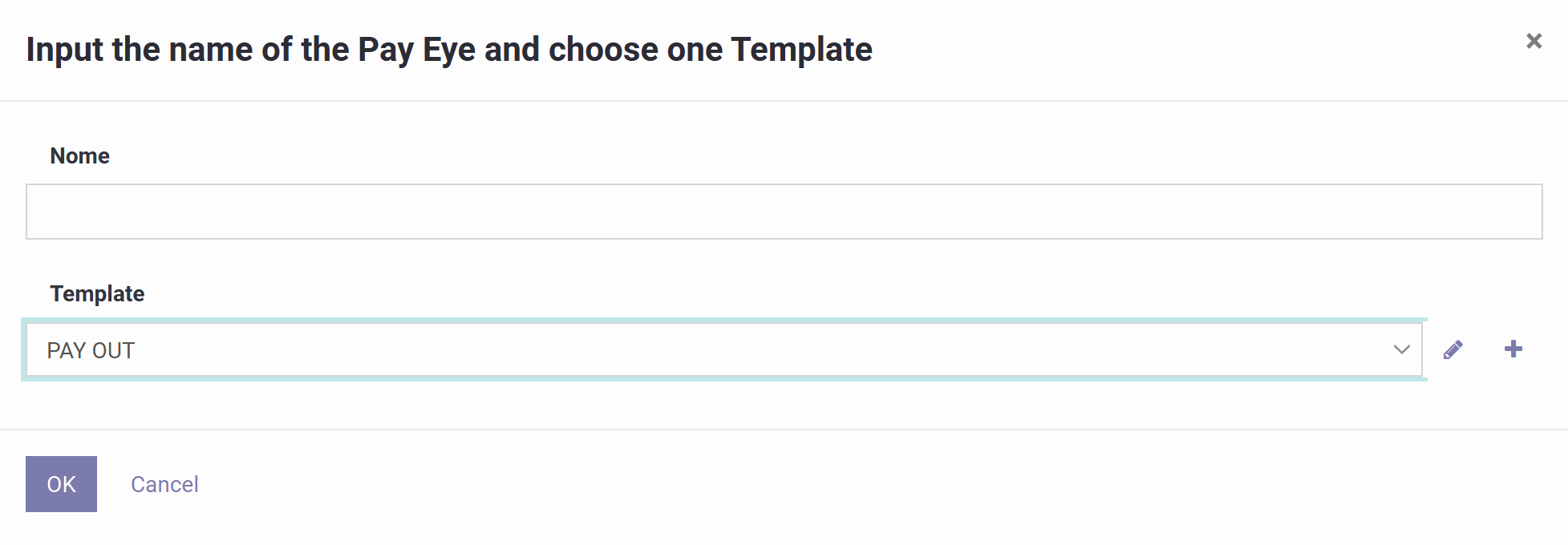Select Cancel to abort the dialog

tap(164, 483)
